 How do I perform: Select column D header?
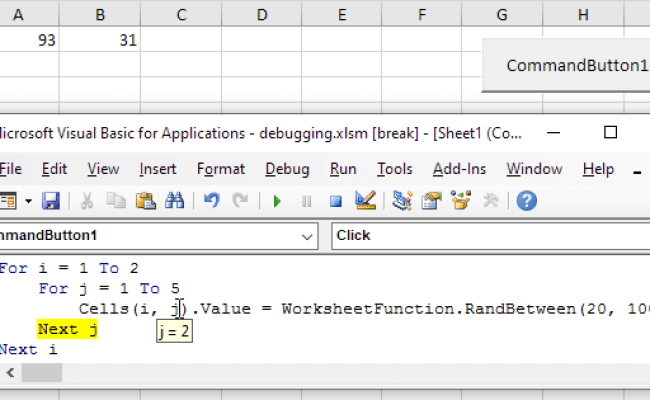tap(262, 15)
